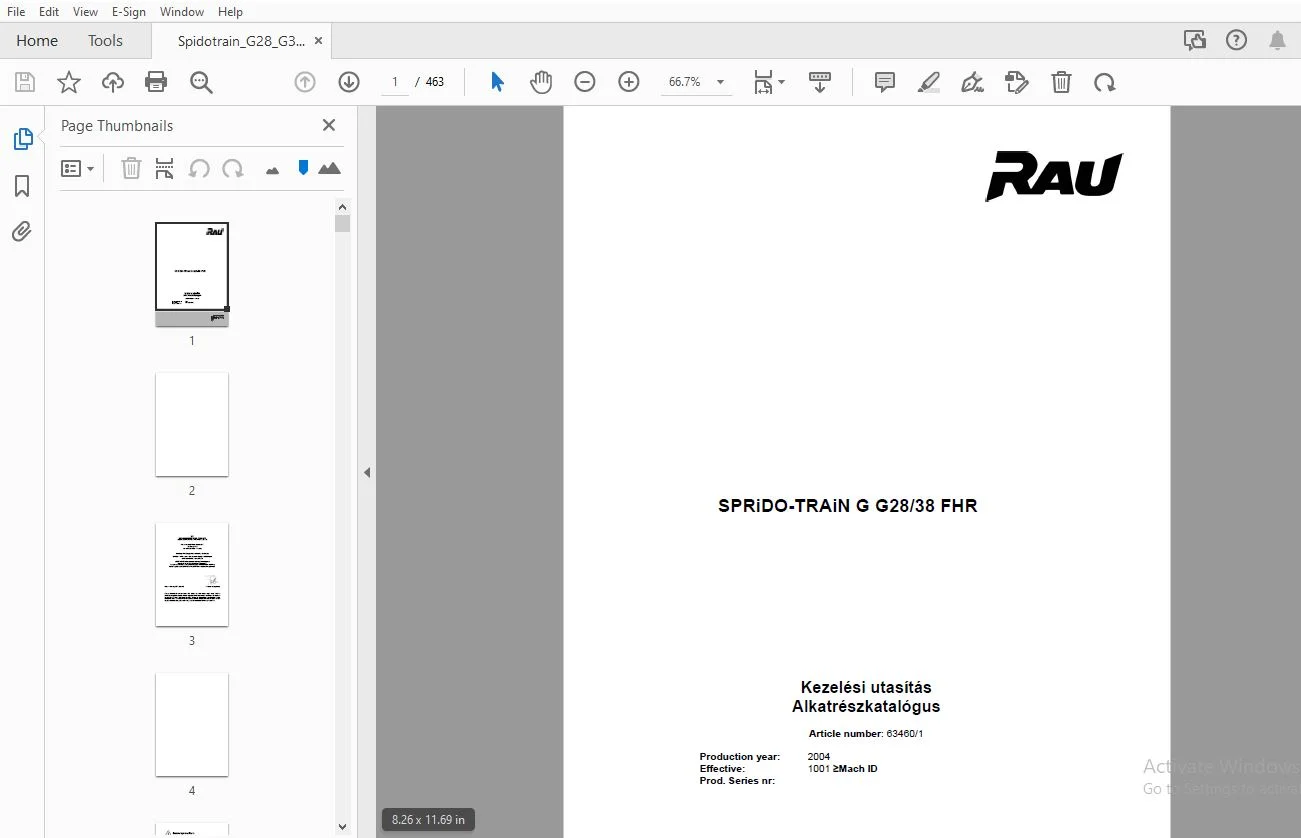Activate the Selection arrow tool
This screenshot has width=1301, height=838.
click(497, 82)
